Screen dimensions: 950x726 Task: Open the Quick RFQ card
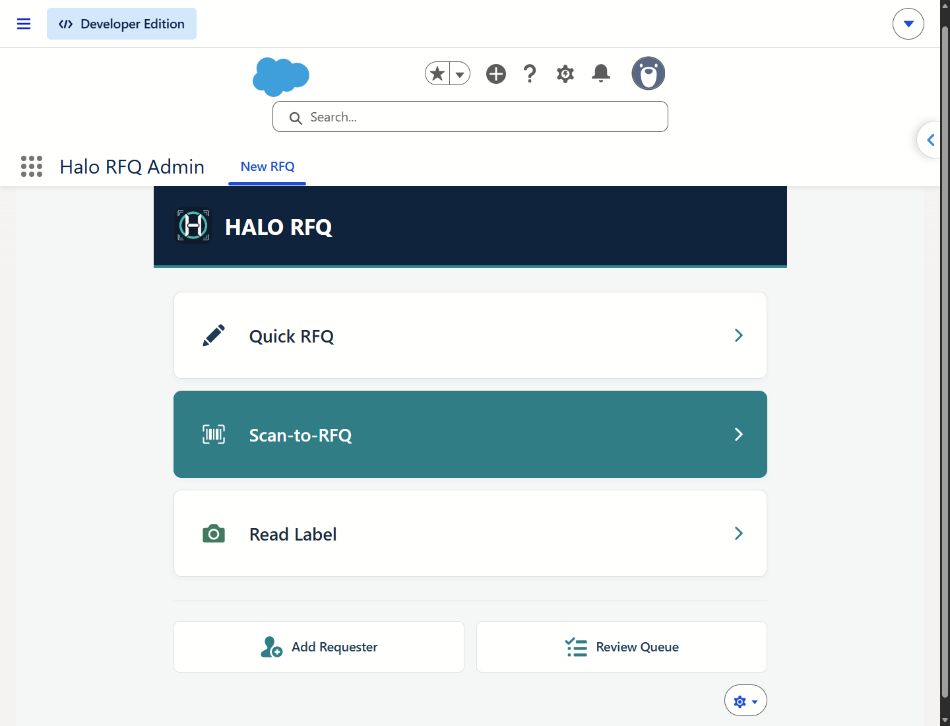pos(470,336)
